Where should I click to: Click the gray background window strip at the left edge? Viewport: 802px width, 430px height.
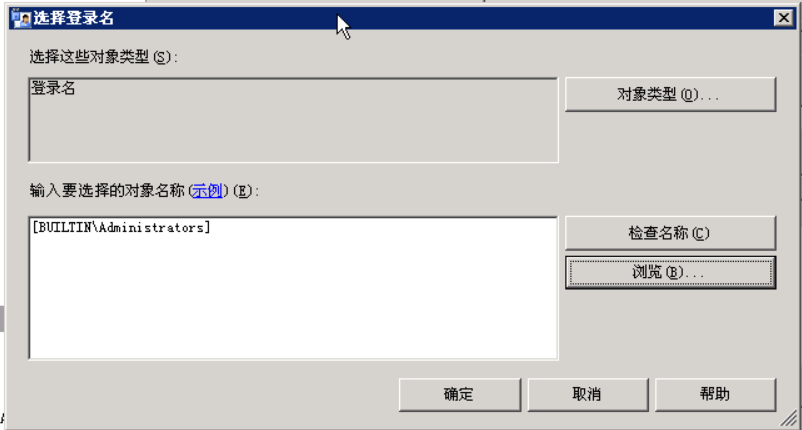[2, 318]
